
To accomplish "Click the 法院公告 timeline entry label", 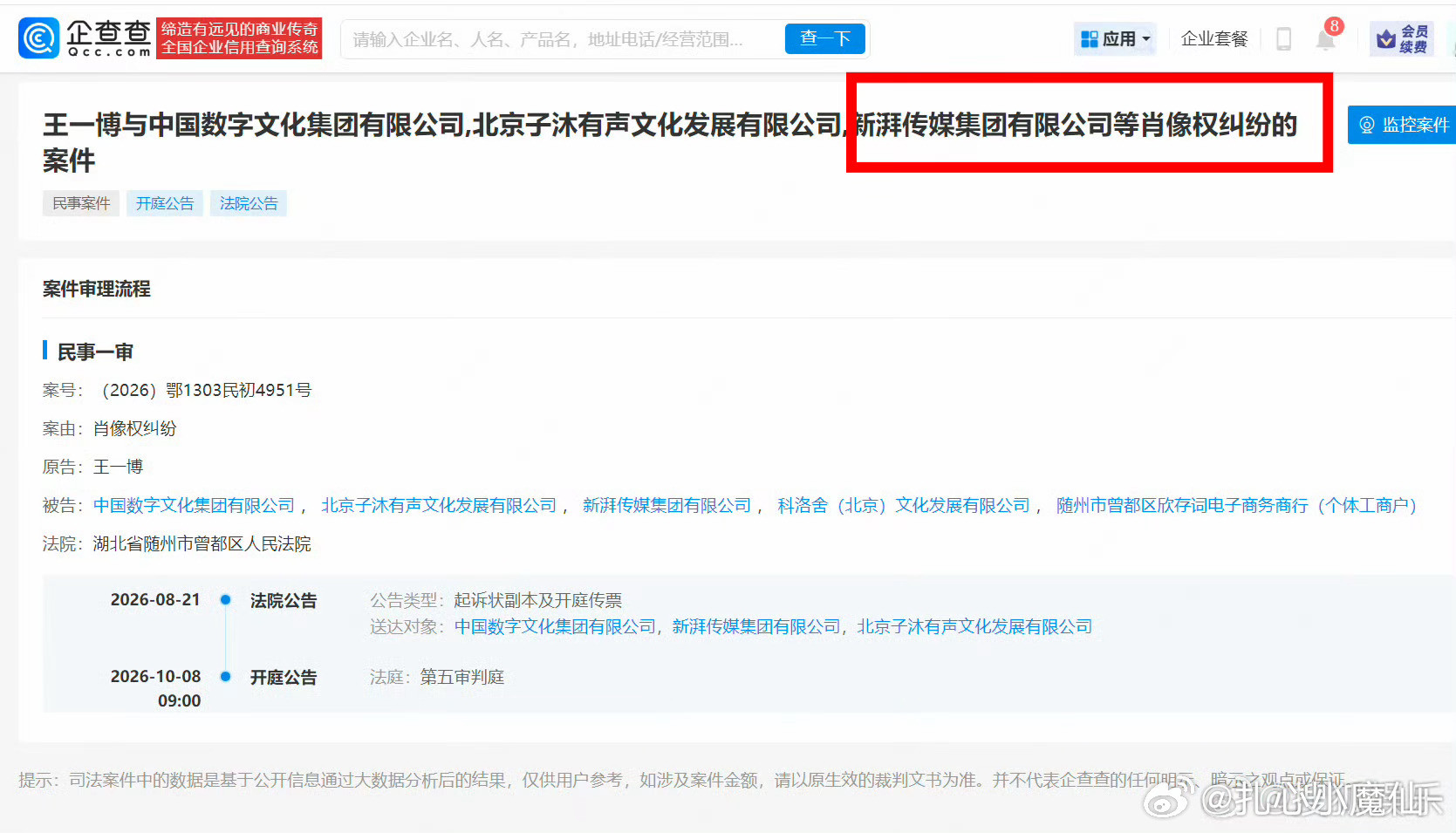I will 284,600.
